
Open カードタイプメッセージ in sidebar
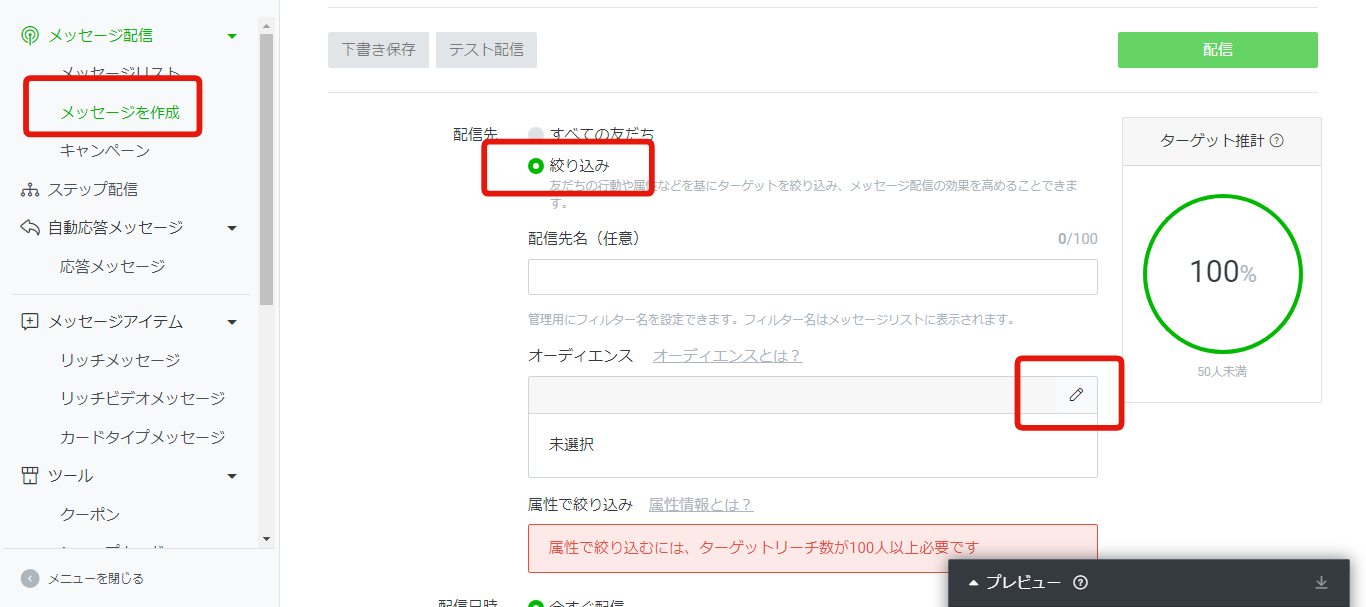pyautogui.click(x=143, y=437)
